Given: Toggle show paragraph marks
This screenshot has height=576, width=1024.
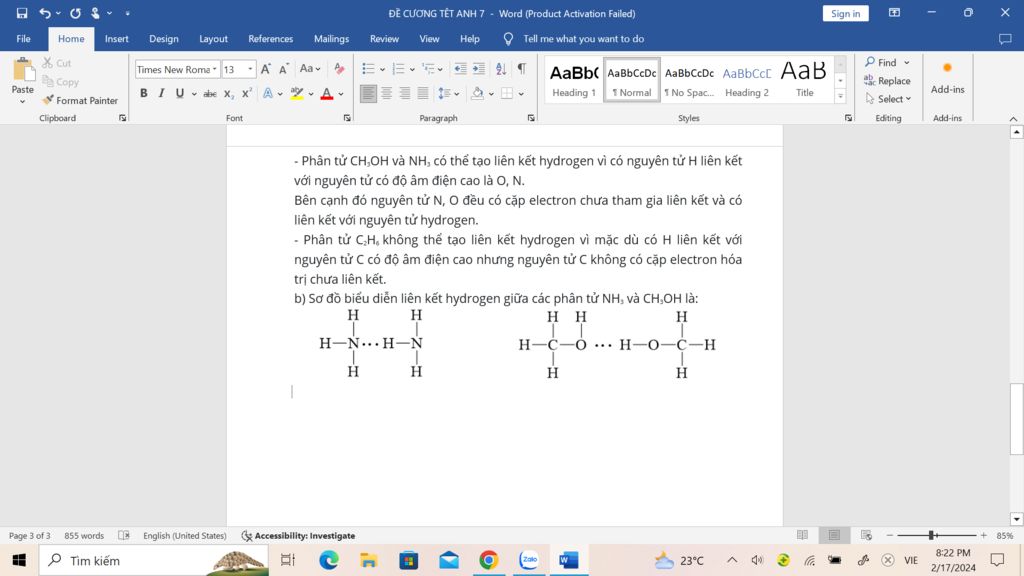Looking at the screenshot, I should coord(522,69).
